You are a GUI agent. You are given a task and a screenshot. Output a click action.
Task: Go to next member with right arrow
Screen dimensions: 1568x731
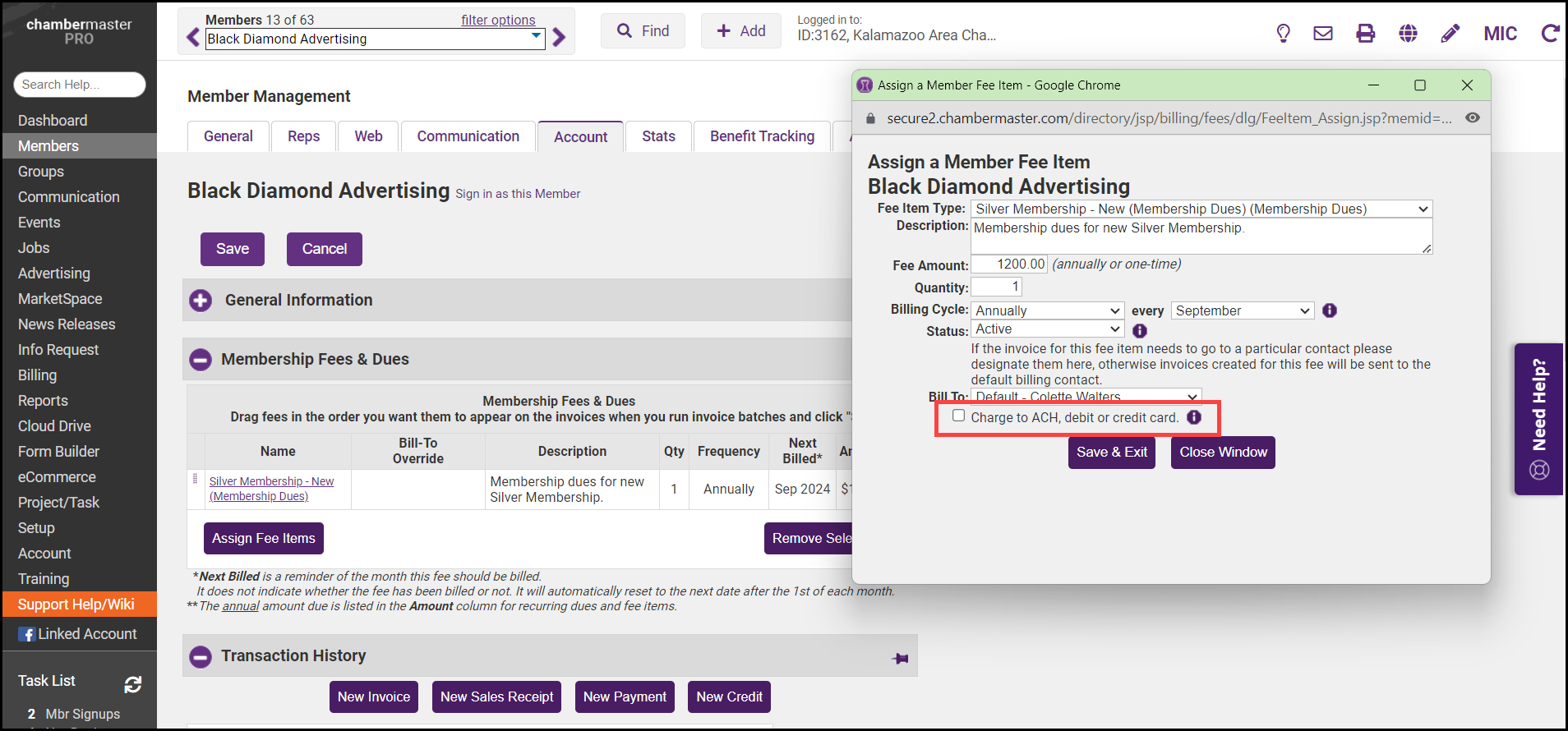click(x=560, y=38)
